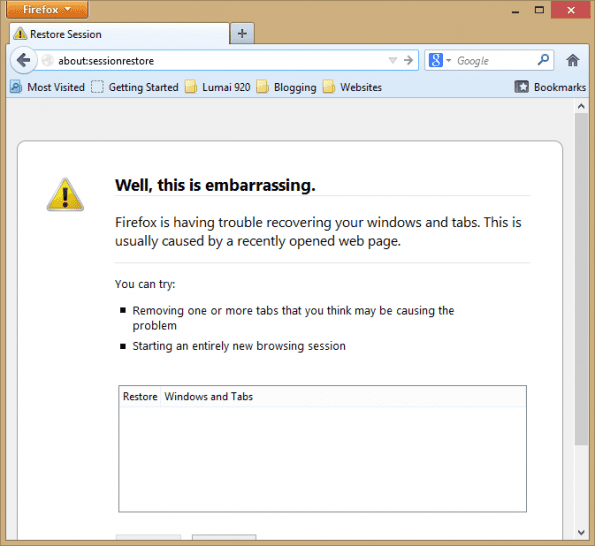Open the Home page icon
The image size is (595, 546).
pyautogui.click(x=573, y=60)
